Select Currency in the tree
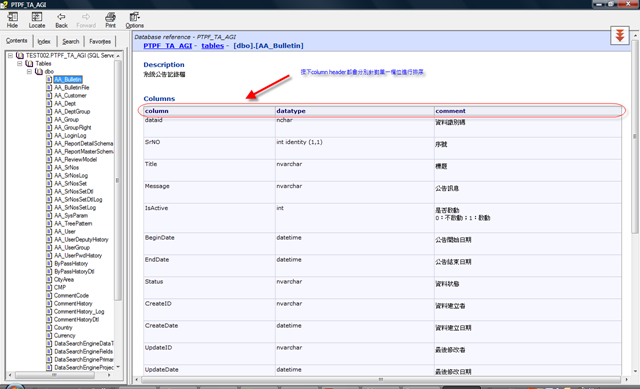Viewport: 640px width, 389px height. coord(64,336)
